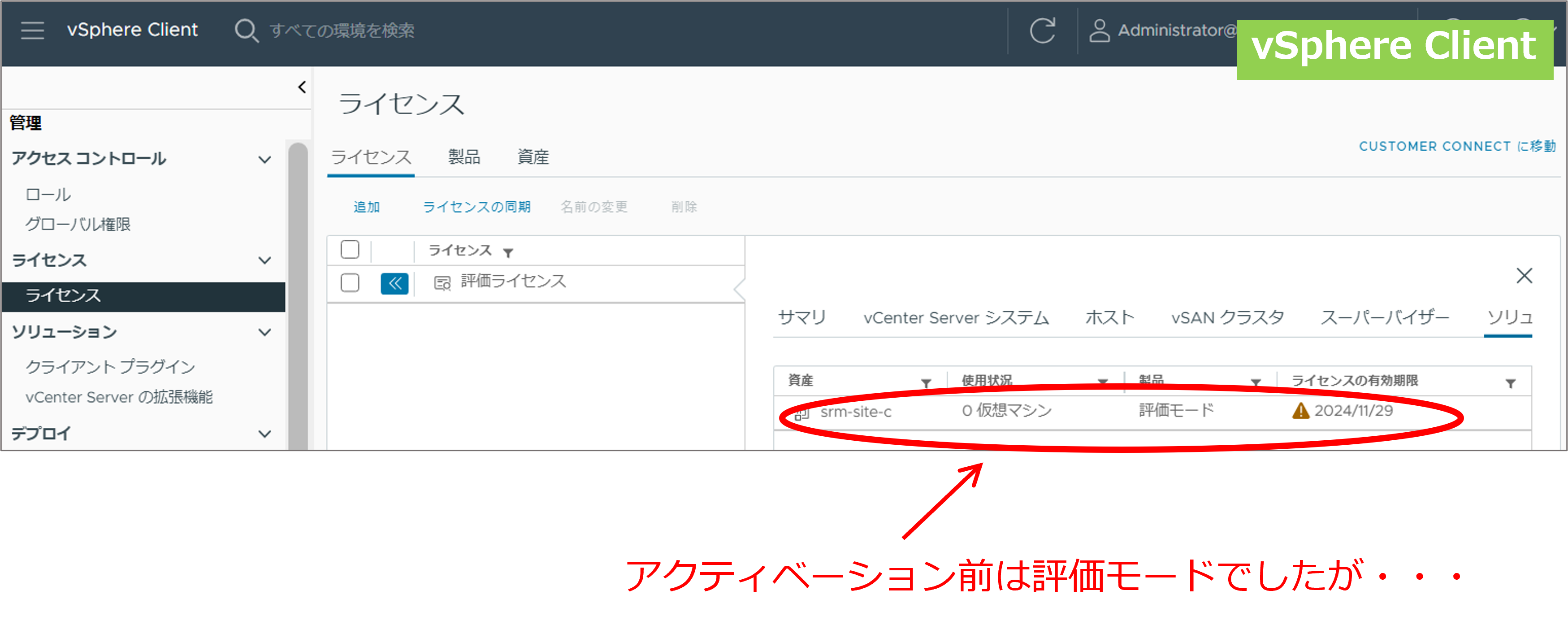1568x625 pixels.
Task: Open the hamburger navigation menu
Action: tap(32, 30)
